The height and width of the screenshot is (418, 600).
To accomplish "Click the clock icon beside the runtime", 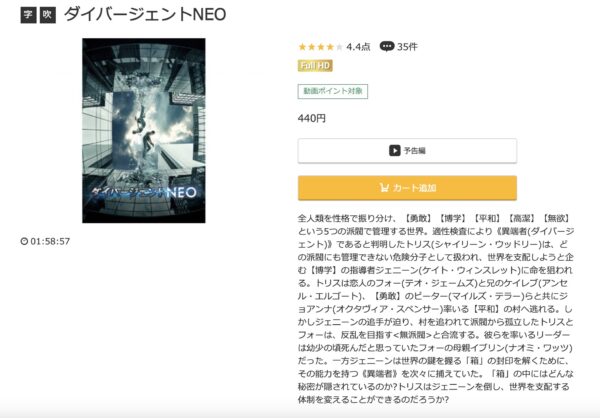I will 24,241.
